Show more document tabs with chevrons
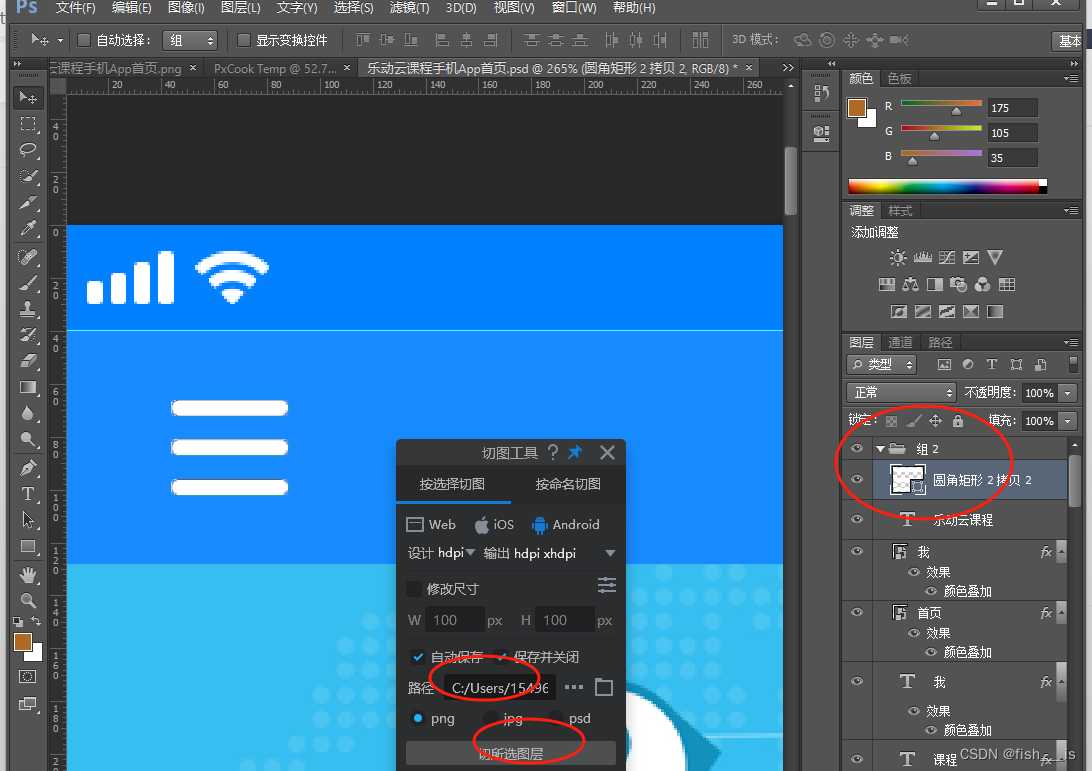The image size is (1092, 771). 788,68
